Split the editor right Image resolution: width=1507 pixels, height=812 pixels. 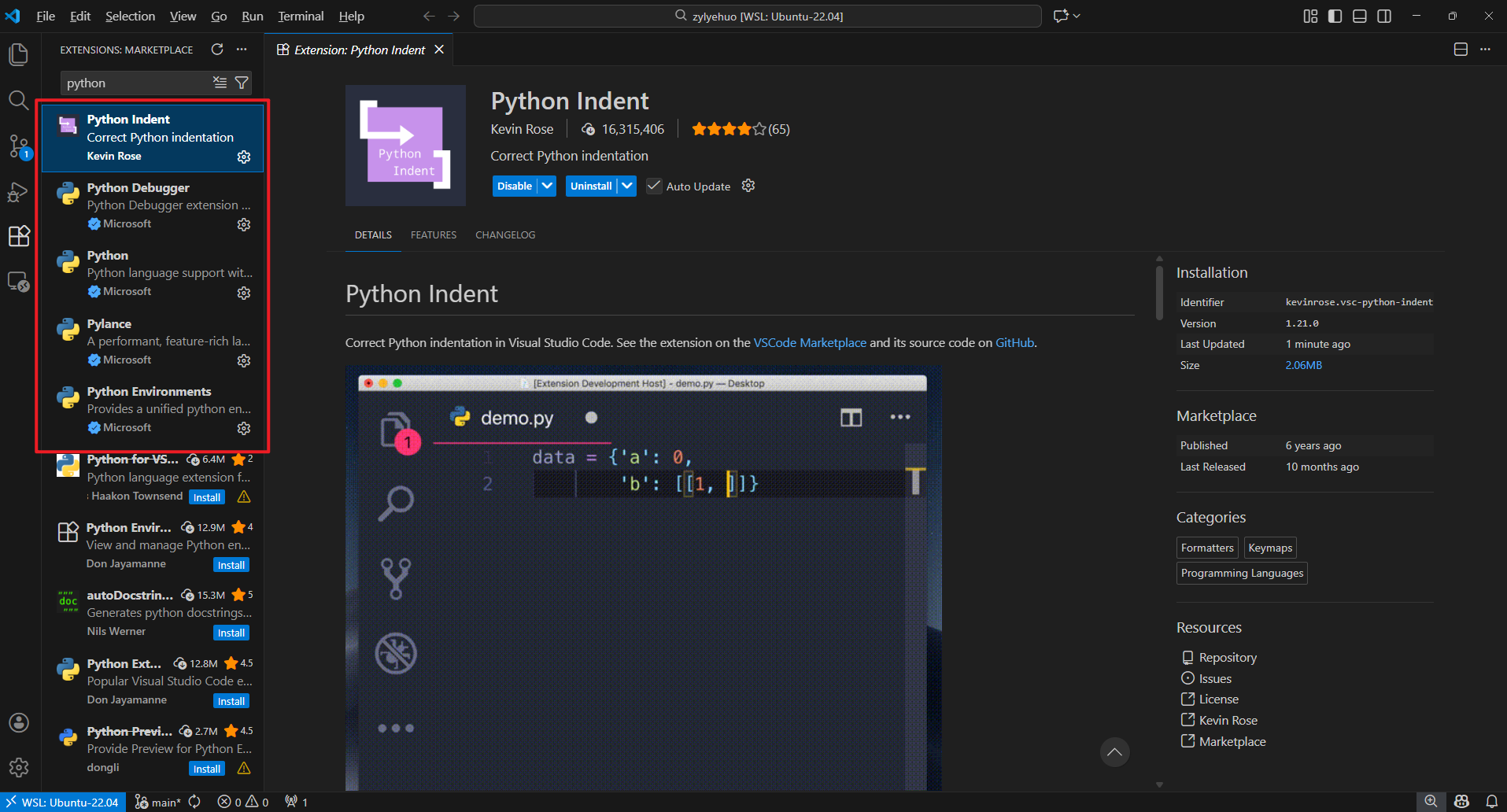click(1461, 50)
